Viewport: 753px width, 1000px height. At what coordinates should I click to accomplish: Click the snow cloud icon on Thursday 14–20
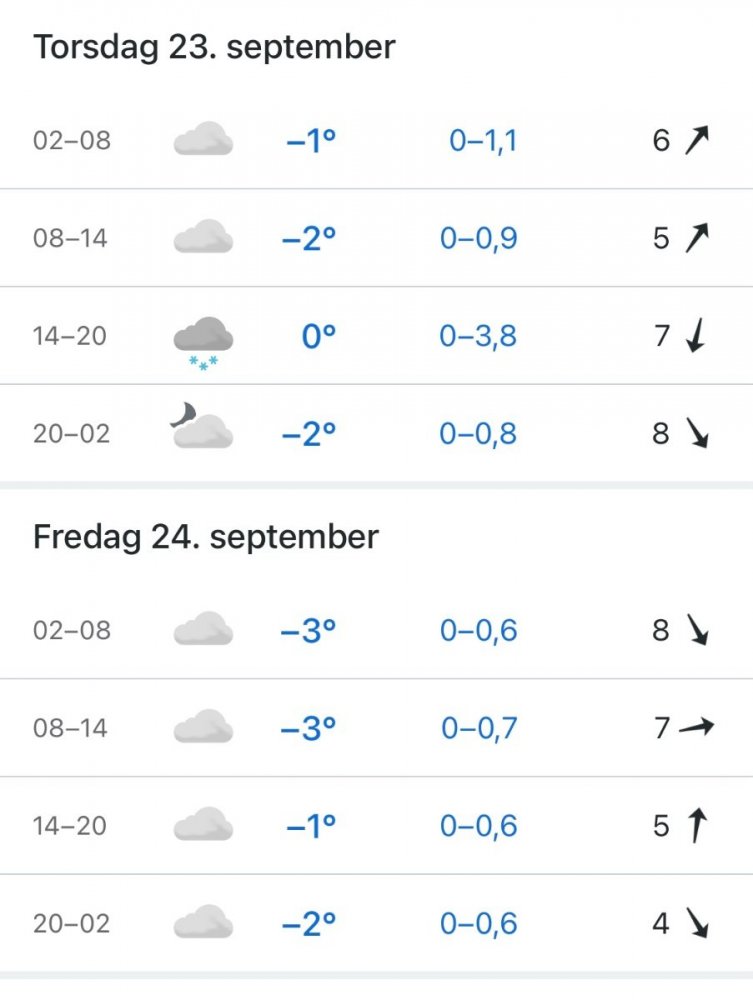tap(203, 342)
